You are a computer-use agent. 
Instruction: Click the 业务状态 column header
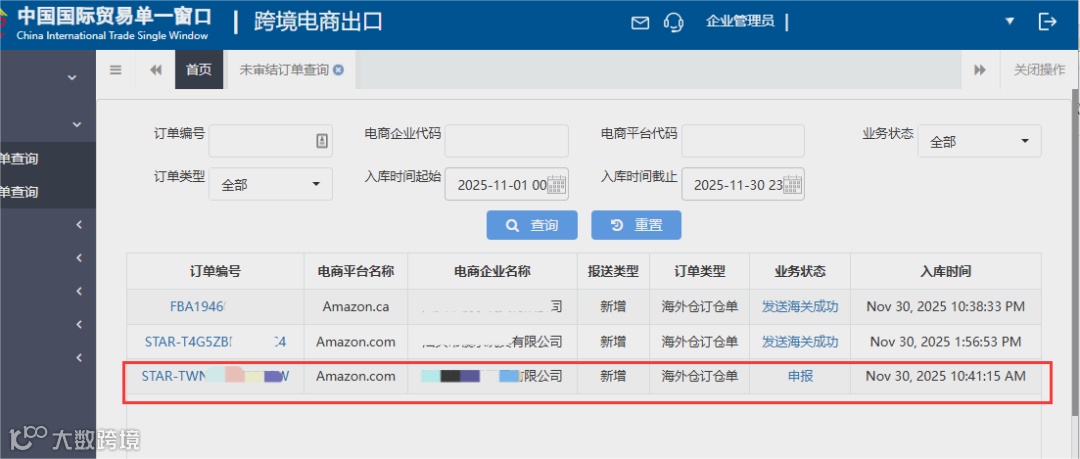[x=800, y=271]
